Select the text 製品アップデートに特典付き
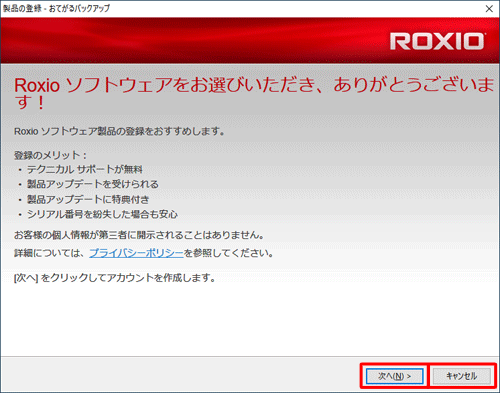The image size is (500, 393). (88, 199)
